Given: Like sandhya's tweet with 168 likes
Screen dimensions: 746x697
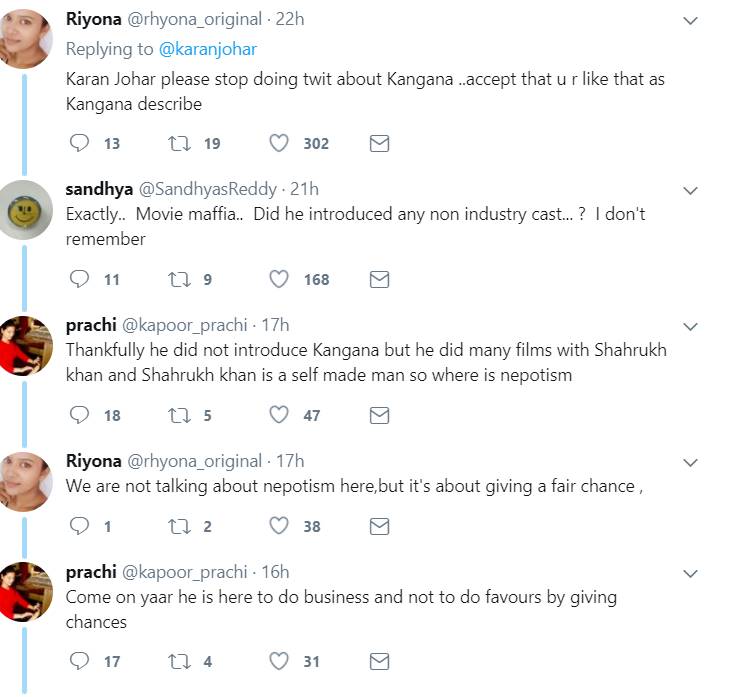Looking at the screenshot, I should (279, 279).
